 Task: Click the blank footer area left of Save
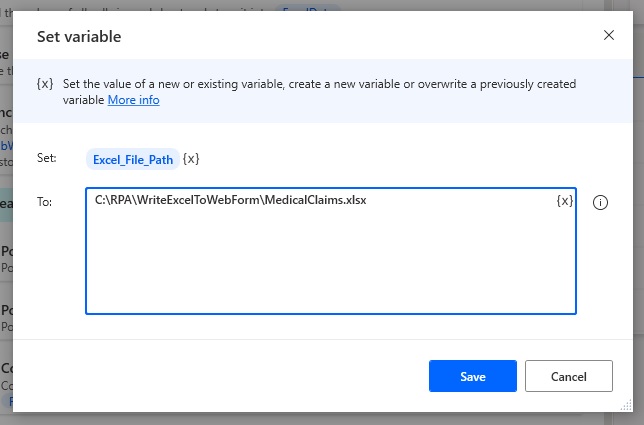[222, 376]
